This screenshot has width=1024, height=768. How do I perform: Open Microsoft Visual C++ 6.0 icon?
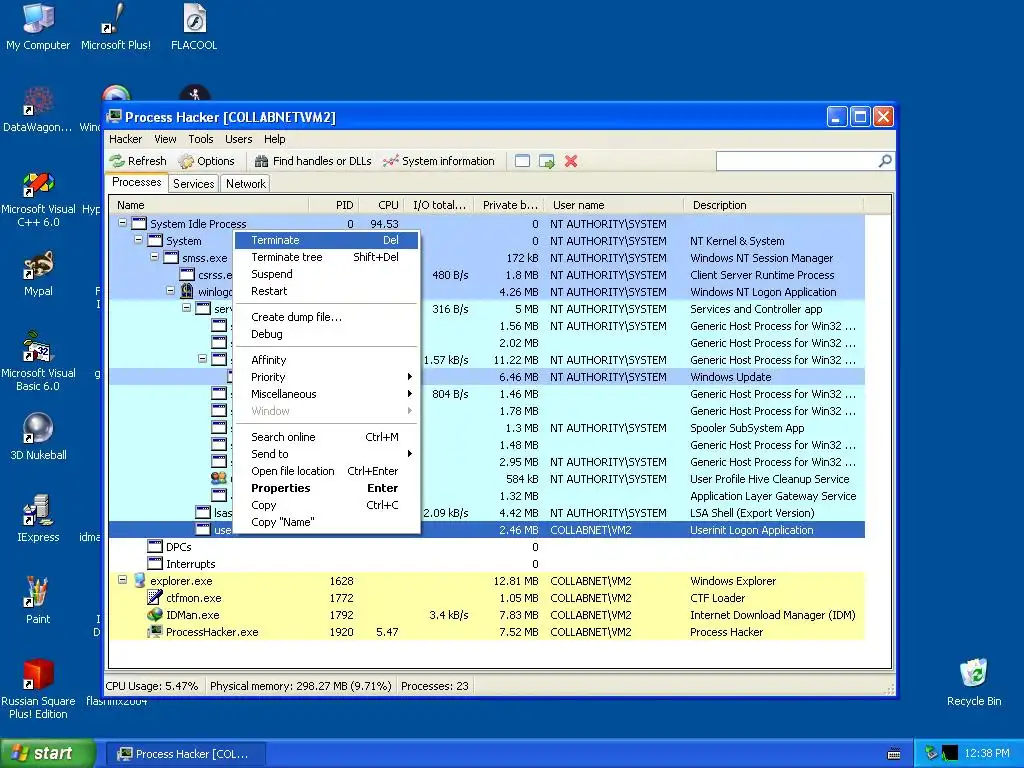38,200
